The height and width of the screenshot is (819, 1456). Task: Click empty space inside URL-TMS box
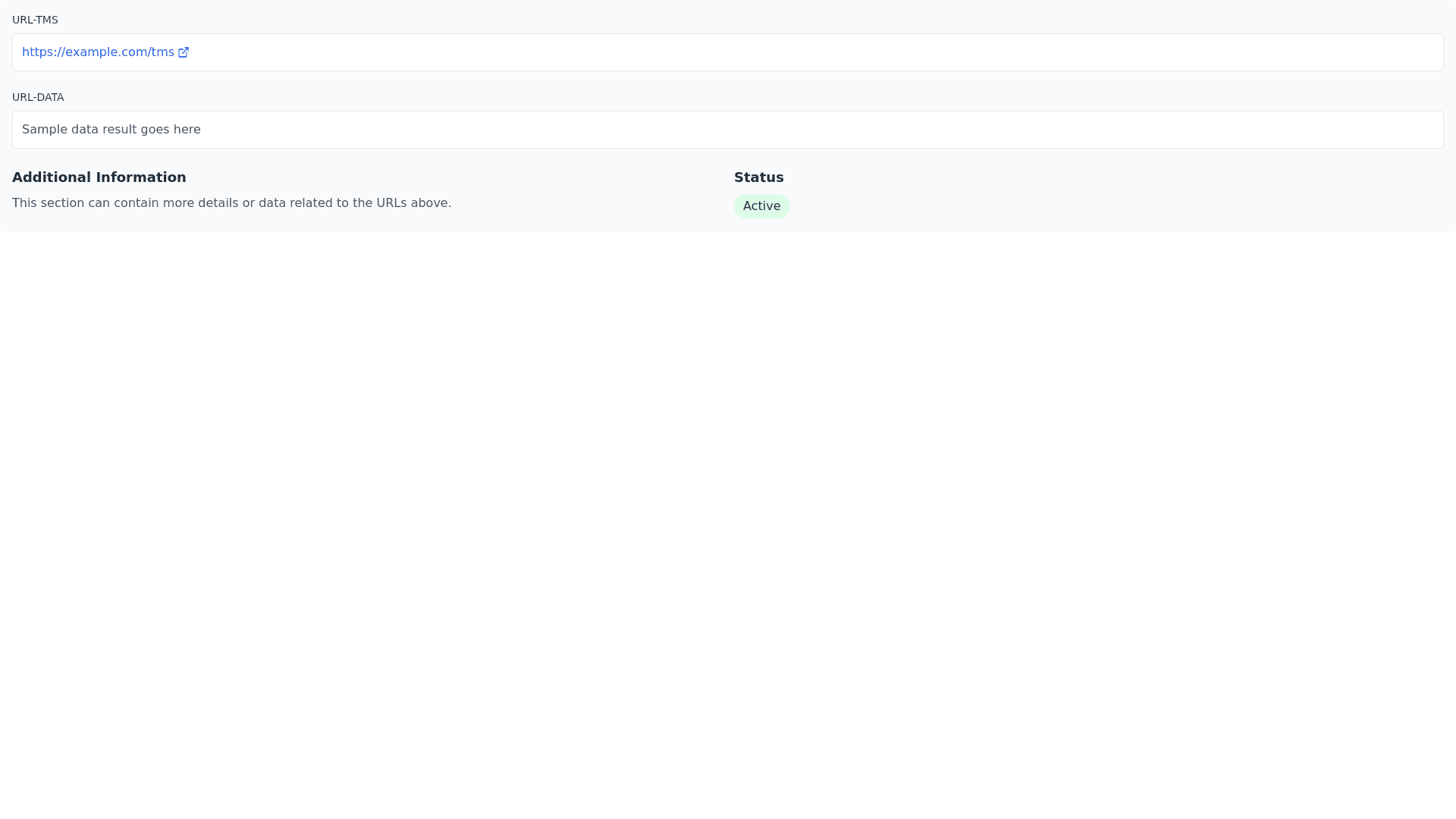758,52
